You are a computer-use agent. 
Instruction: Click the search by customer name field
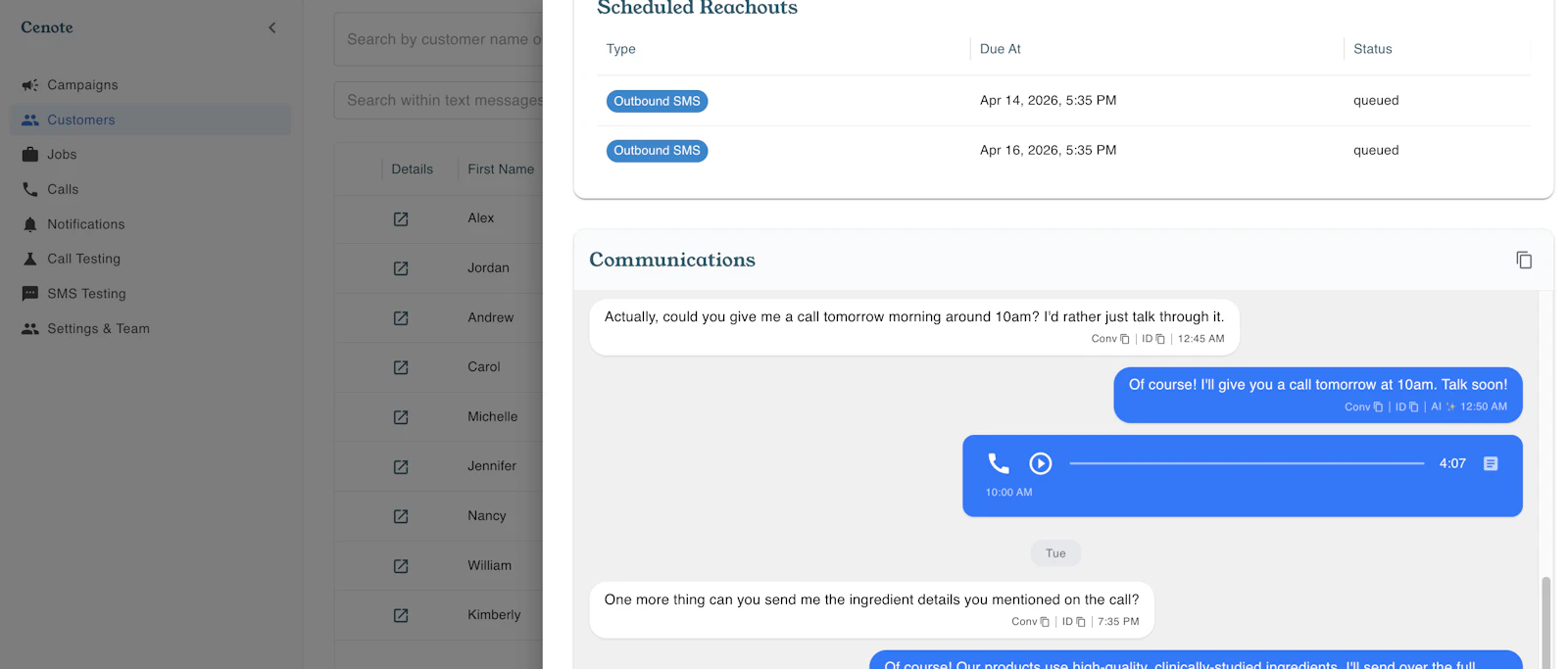click(x=438, y=39)
